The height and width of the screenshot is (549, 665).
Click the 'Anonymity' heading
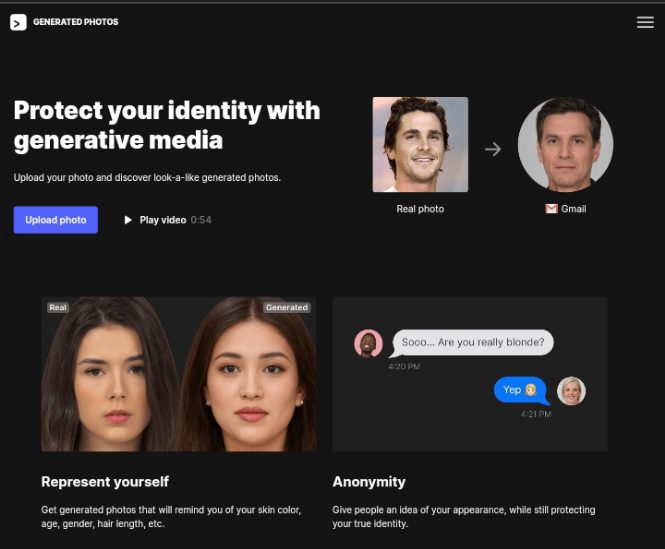369,482
